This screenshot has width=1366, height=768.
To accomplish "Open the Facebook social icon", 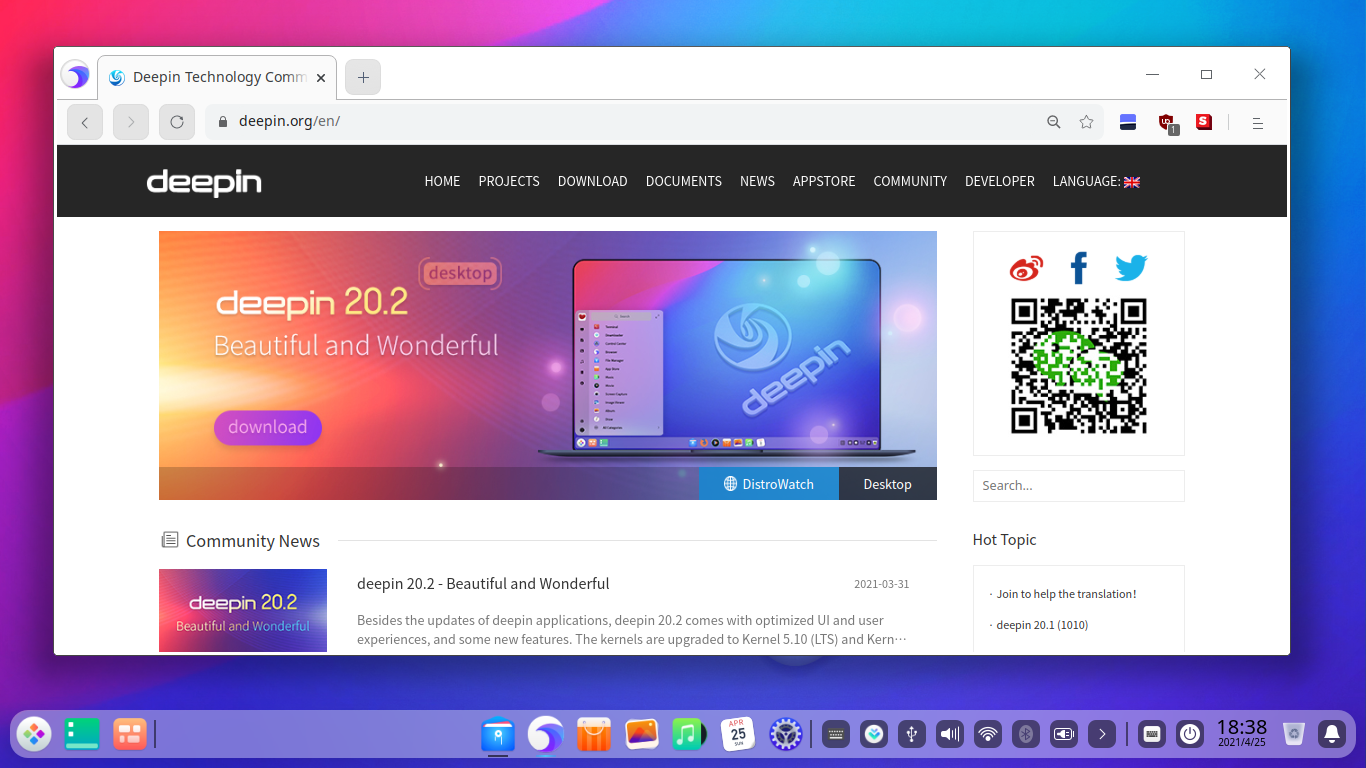I will 1078,268.
